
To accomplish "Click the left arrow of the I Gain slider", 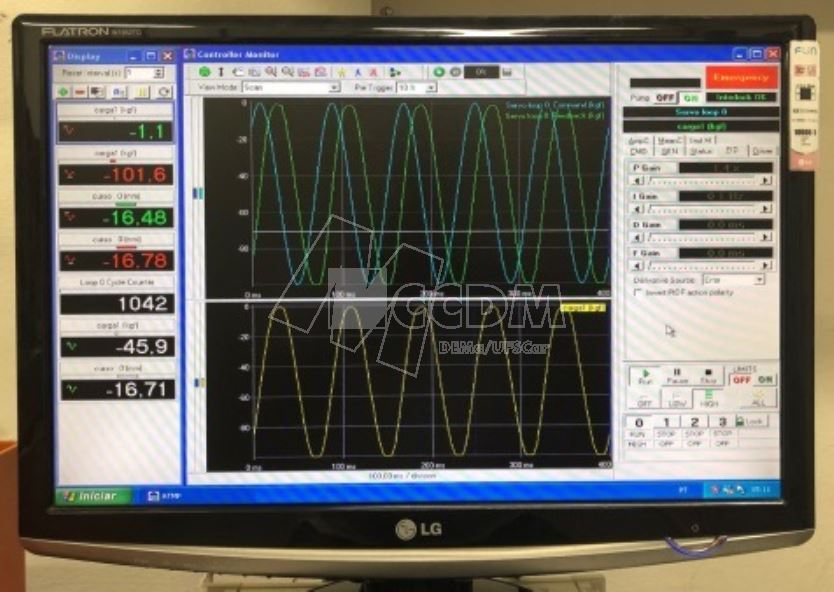I will coord(637,209).
